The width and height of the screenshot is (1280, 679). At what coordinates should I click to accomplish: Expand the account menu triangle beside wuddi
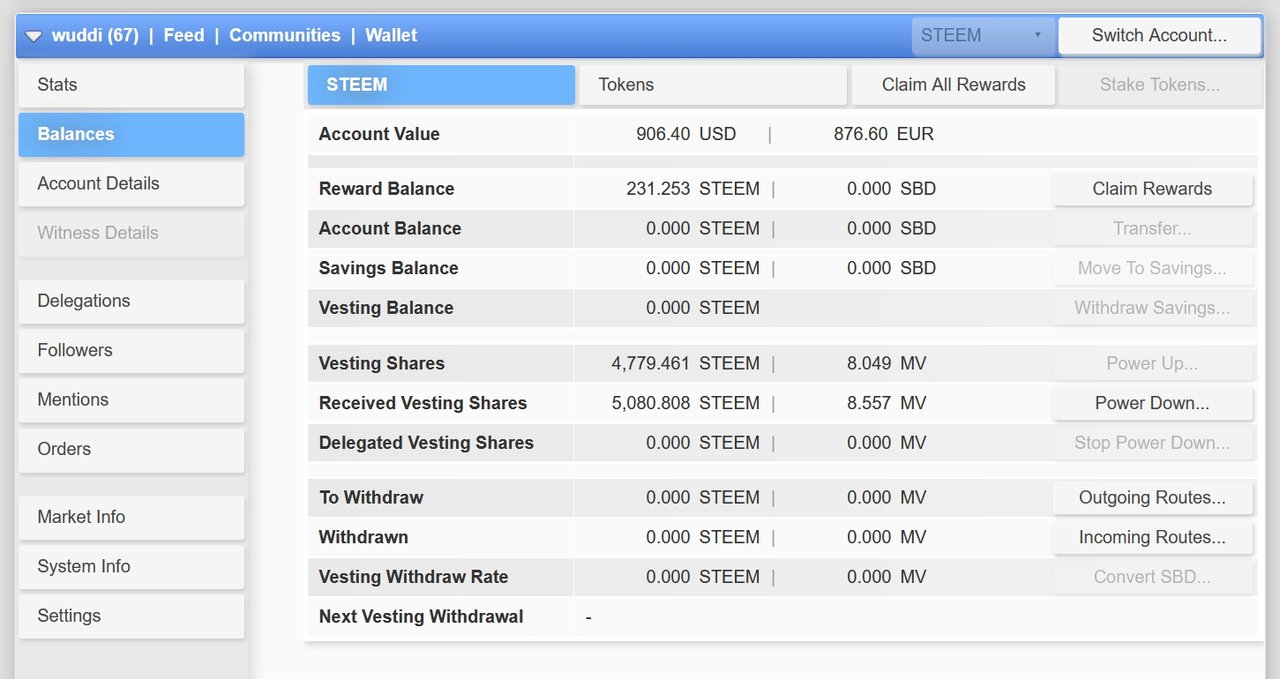34,36
